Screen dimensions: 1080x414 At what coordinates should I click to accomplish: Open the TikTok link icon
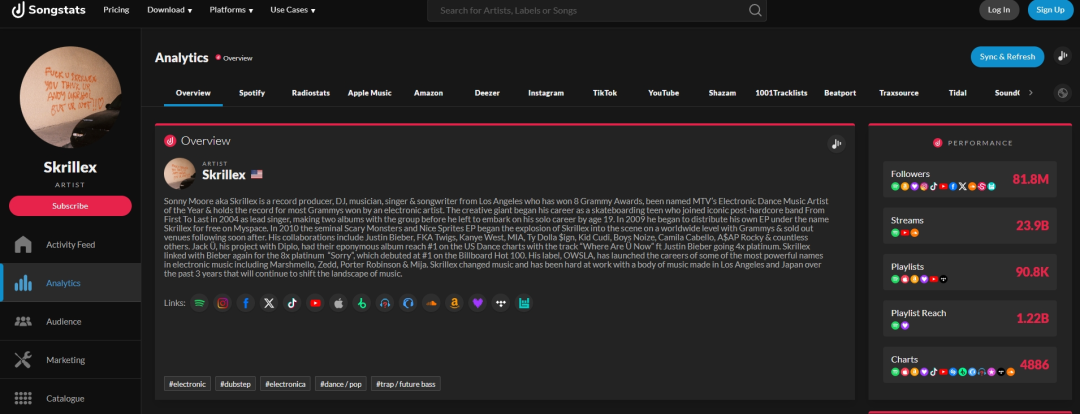click(292, 302)
